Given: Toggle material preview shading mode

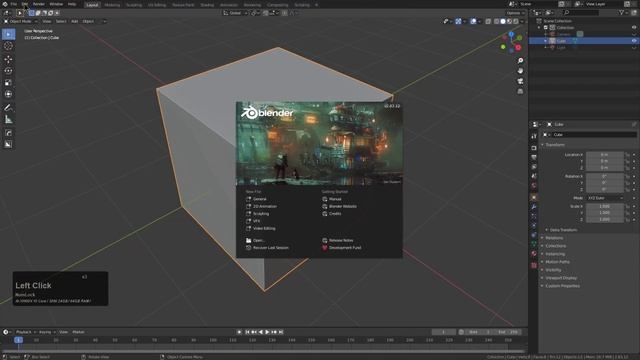Looking at the screenshot, I should point(509,21).
